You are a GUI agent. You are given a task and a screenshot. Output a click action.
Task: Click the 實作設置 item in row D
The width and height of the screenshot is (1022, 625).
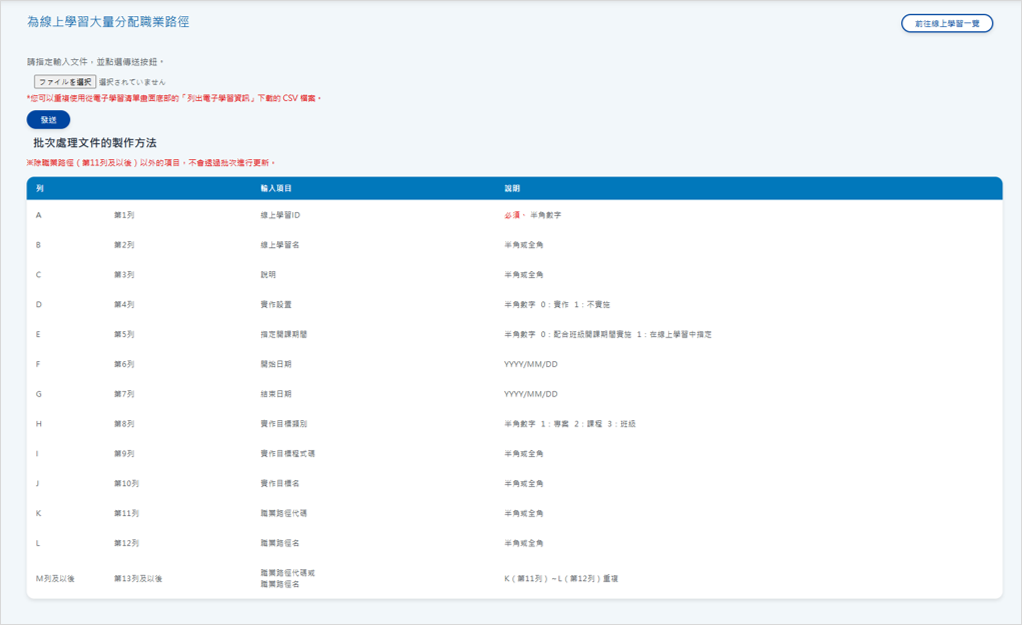pyautogui.click(x=275, y=304)
